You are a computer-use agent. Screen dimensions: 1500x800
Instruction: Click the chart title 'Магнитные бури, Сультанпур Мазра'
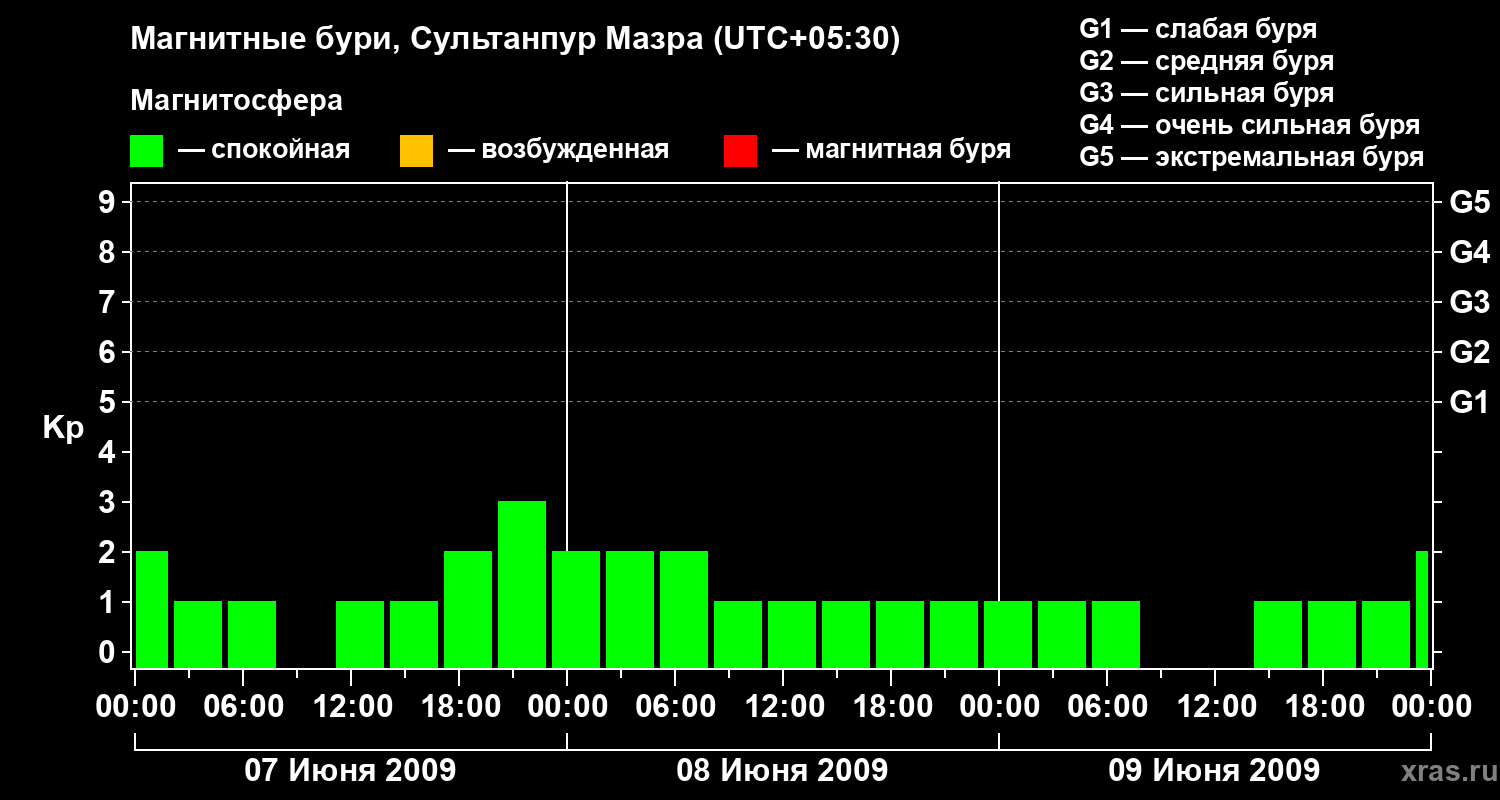[418, 40]
